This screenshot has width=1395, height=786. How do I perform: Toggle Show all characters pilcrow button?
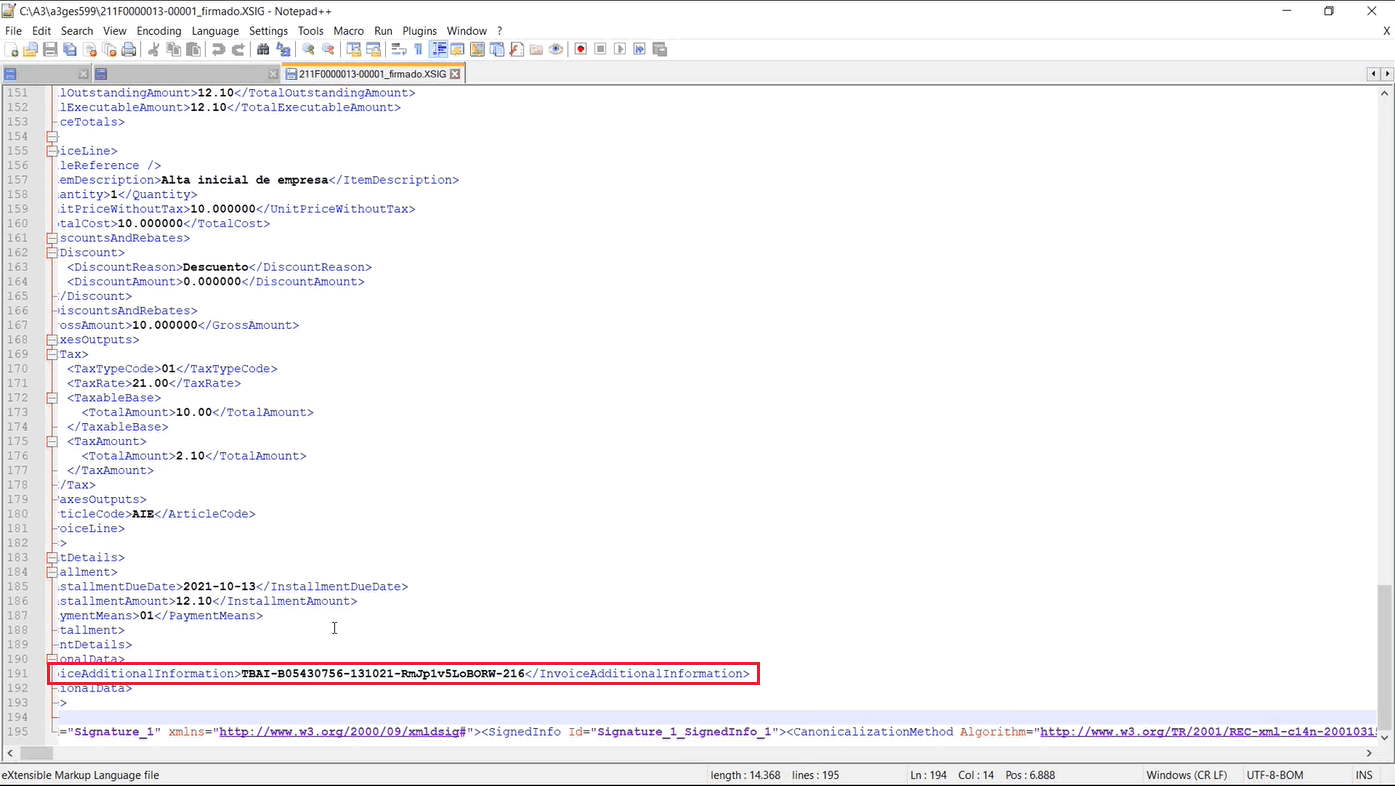click(418, 49)
